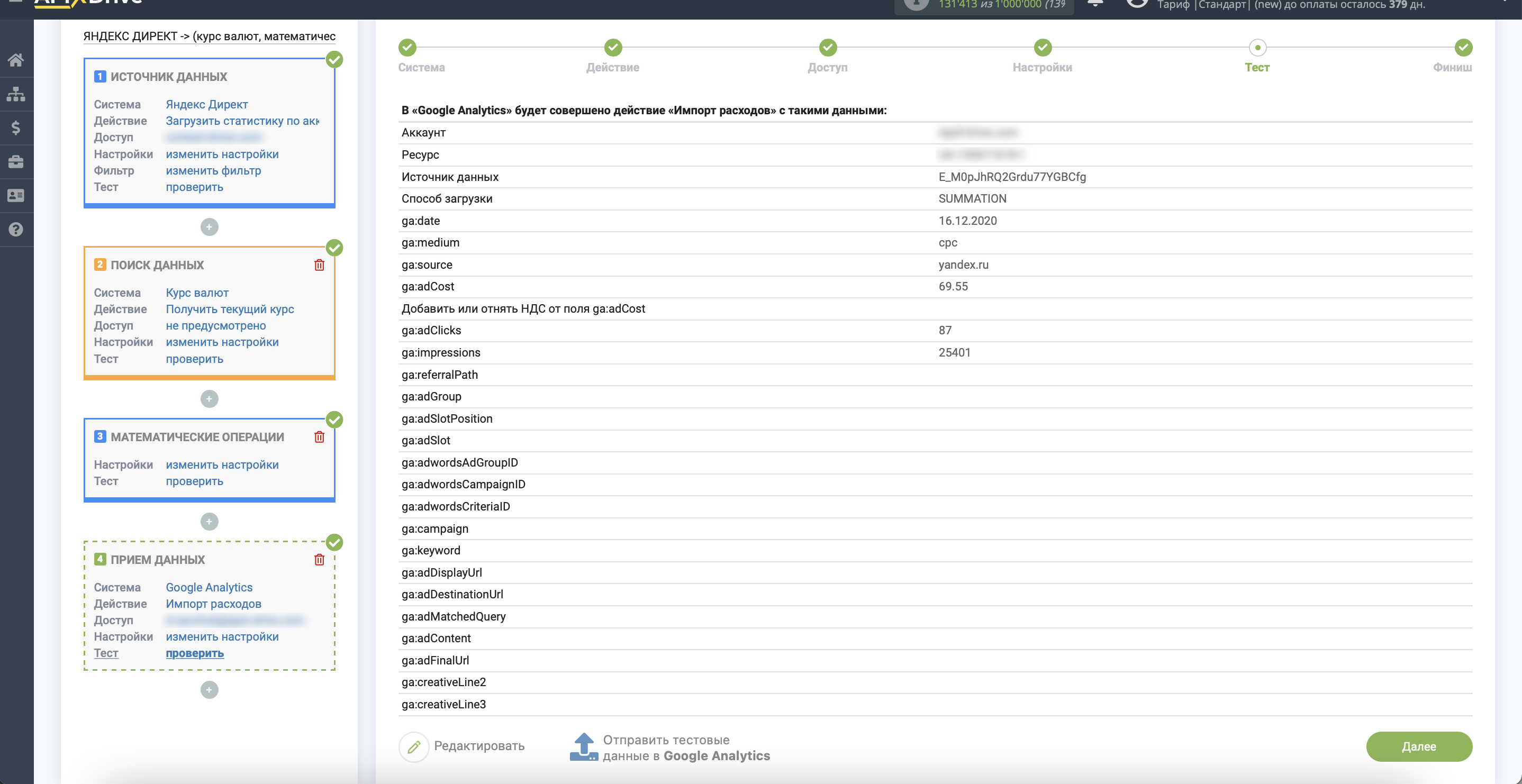Viewport: 1522px width, 784px height.
Task: Select the ga:source value yandex.ru
Action: click(963, 265)
